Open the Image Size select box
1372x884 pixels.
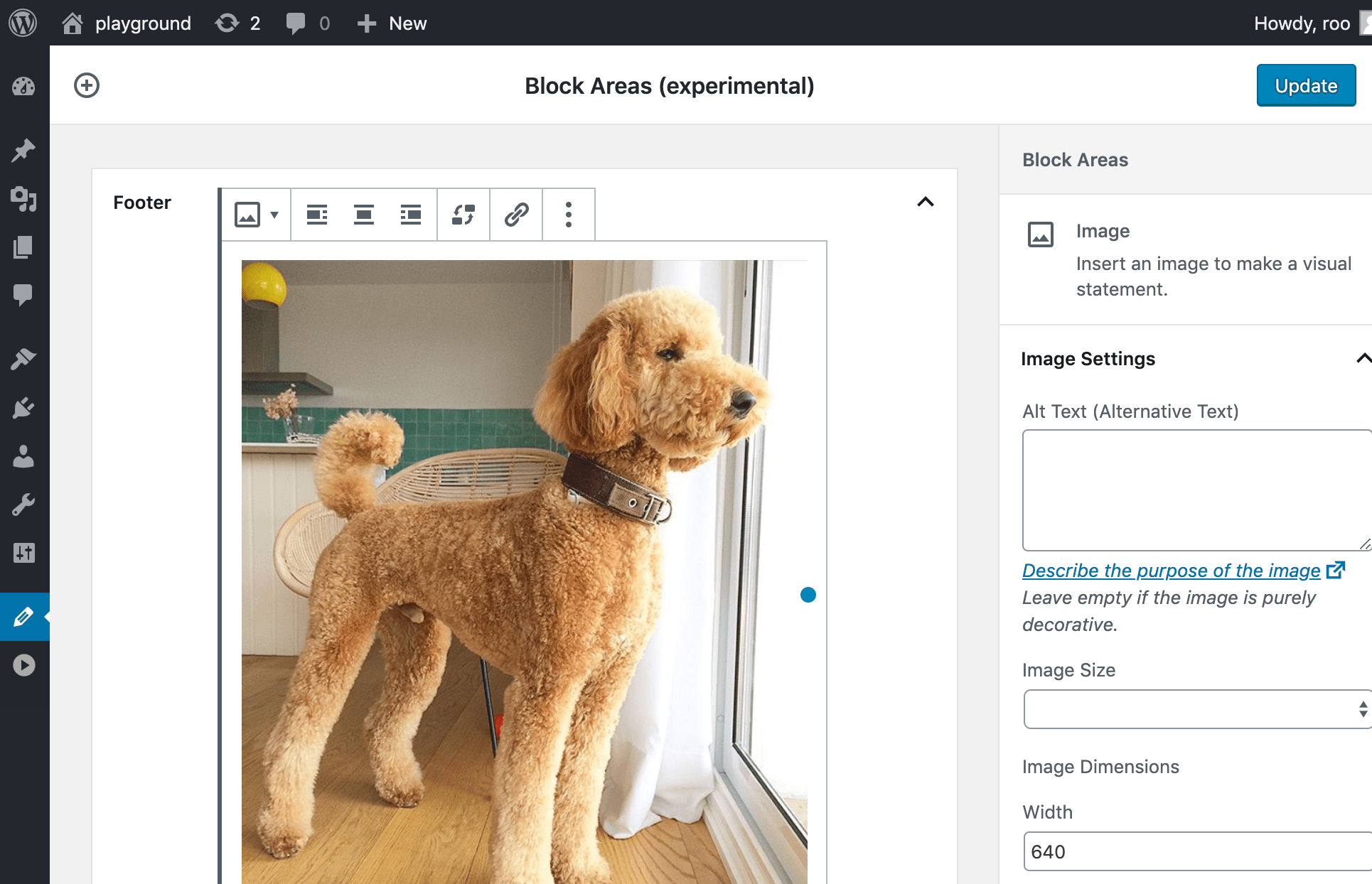(x=1197, y=709)
